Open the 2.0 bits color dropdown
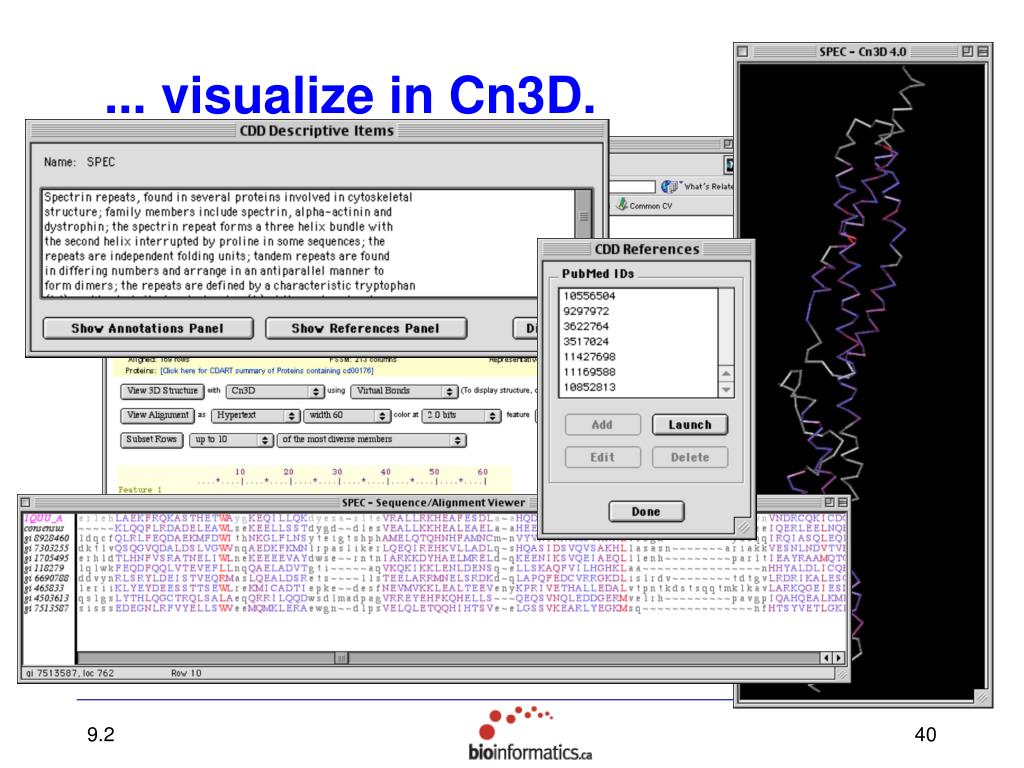The height and width of the screenshot is (768, 1024). tap(462, 415)
